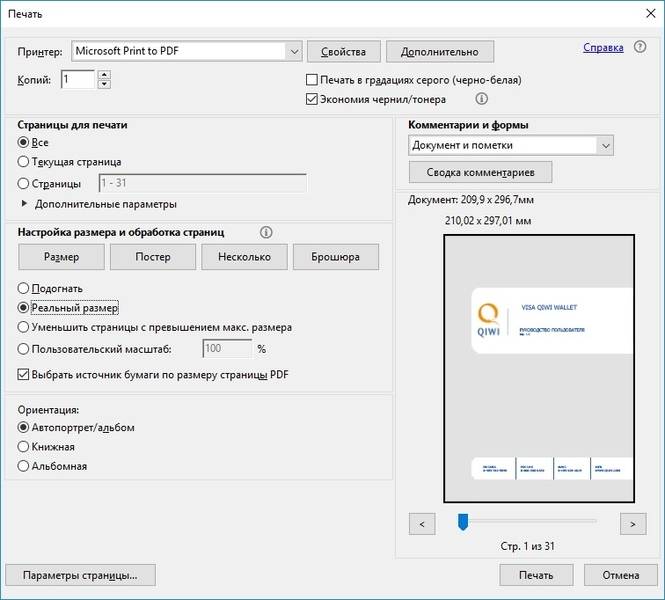Decrease copies with the down stepper arrow
The image size is (665, 600).
tap(104, 84)
